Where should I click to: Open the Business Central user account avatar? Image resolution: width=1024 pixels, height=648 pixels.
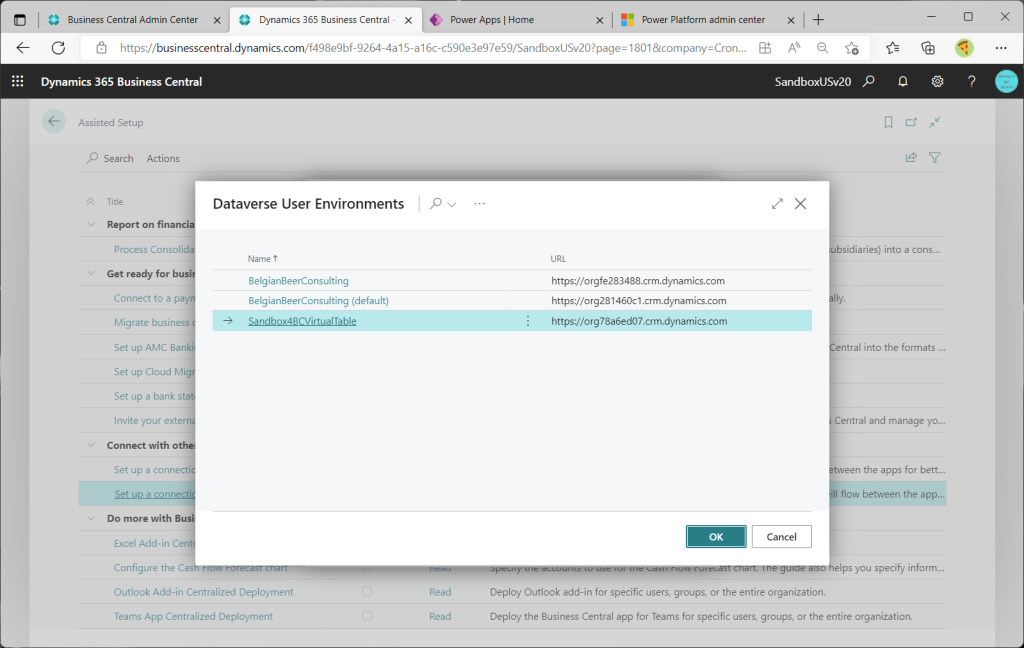[x=1006, y=81]
